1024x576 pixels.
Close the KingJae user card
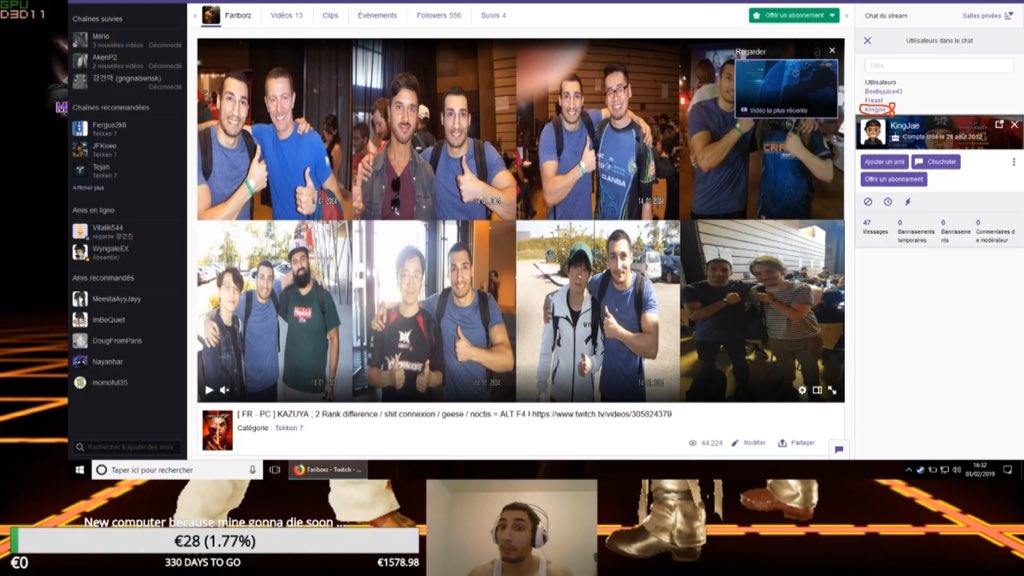pos(1014,124)
